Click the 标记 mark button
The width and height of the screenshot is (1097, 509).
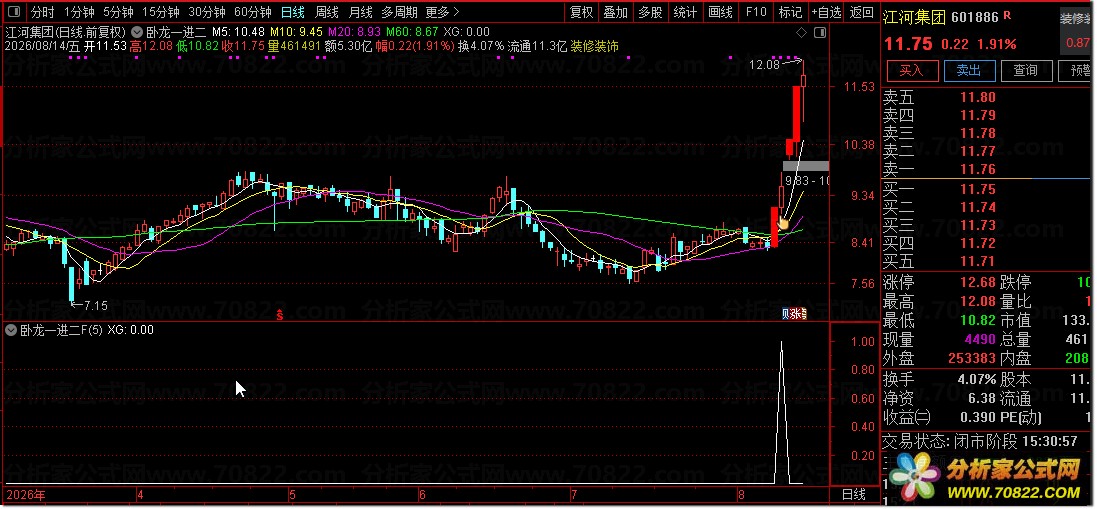[791, 12]
